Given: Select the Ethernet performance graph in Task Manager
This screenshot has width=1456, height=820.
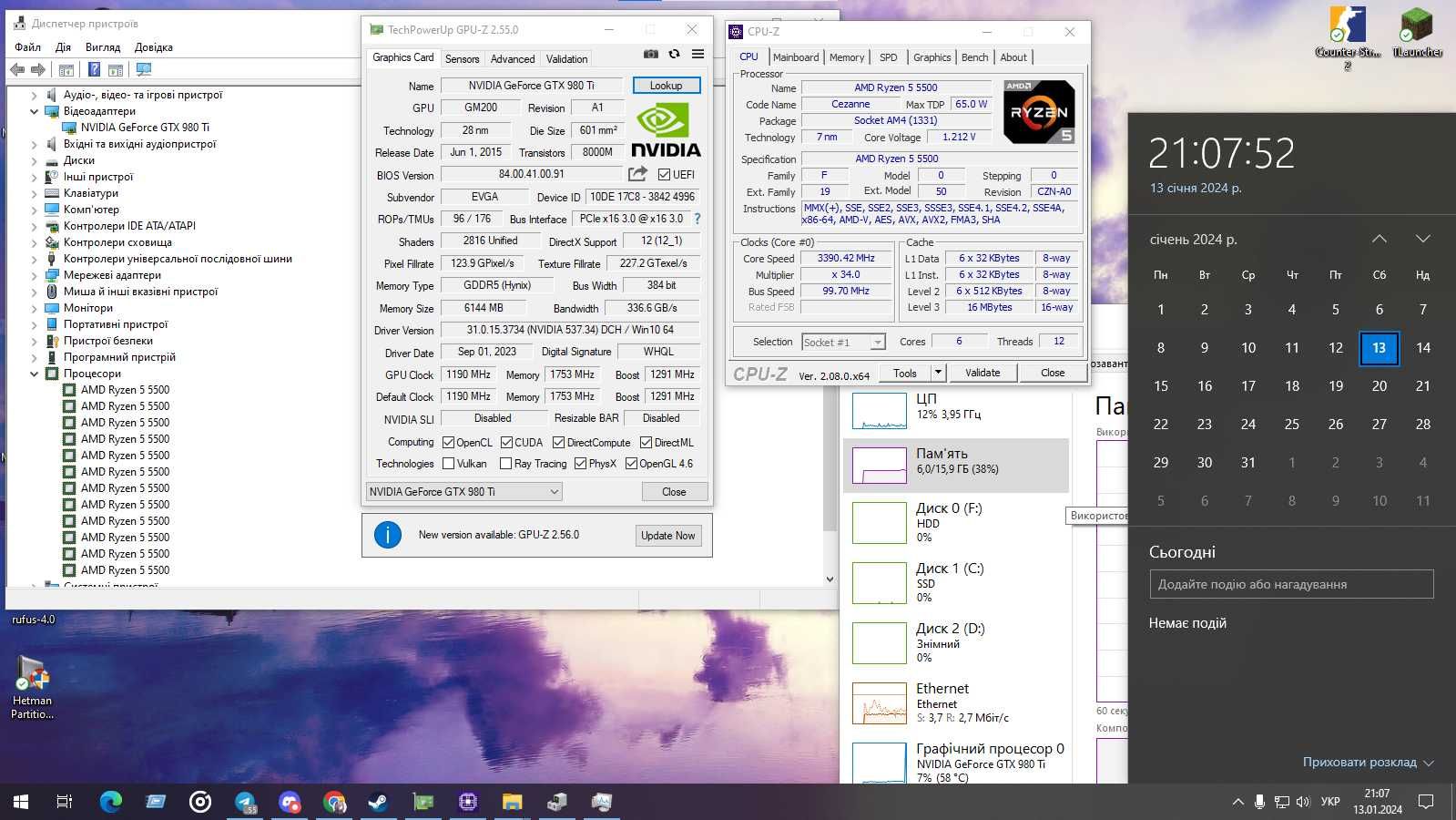Looking at the screenshot, I should (956, 702).
